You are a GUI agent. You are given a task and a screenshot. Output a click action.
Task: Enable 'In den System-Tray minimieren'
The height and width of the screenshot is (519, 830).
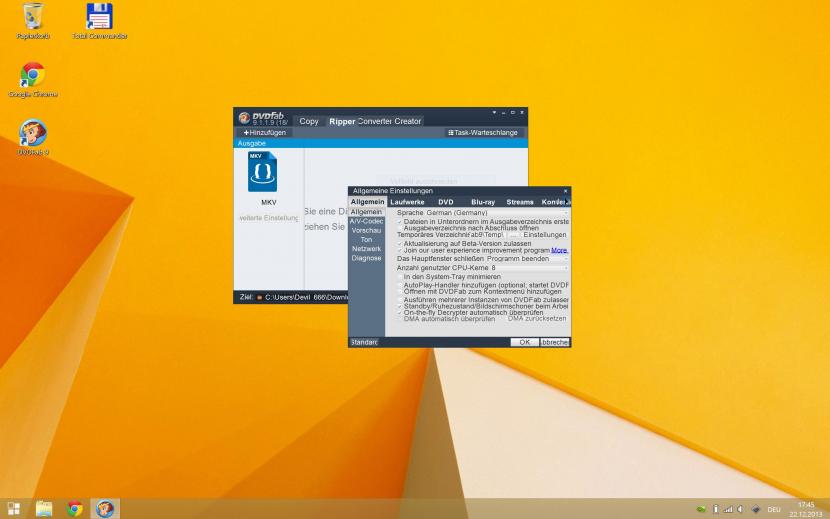(400, 276)
